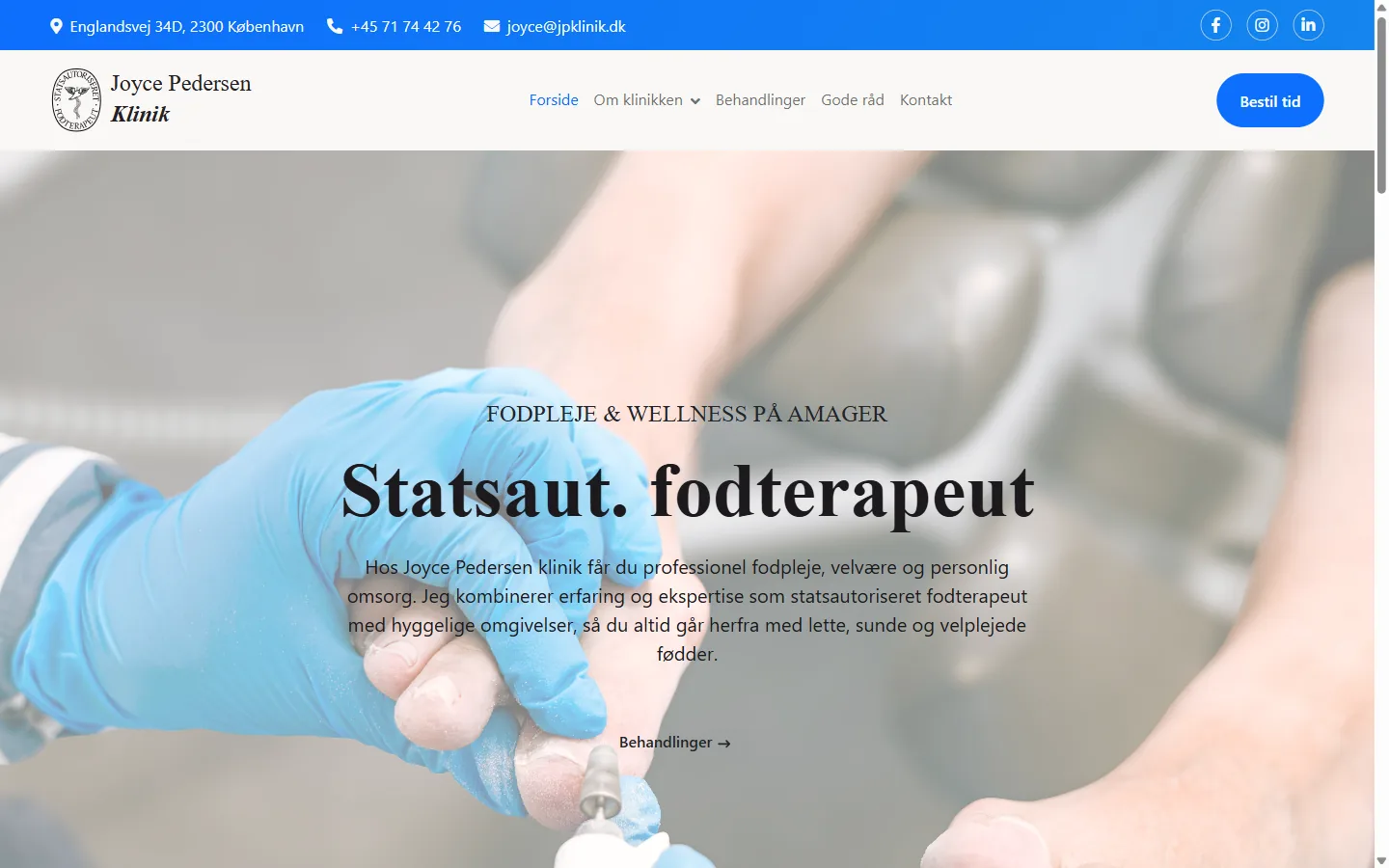Open the Facebook social icon

pyautogui.click(x=1215, y=25)
